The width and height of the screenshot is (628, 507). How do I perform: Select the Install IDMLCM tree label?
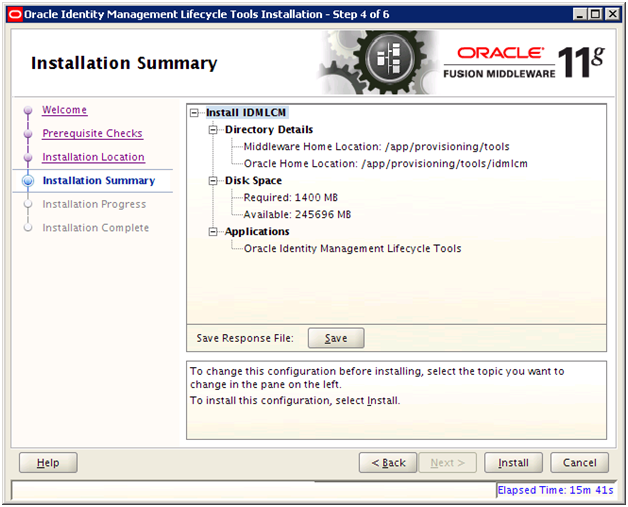[246, 113]
